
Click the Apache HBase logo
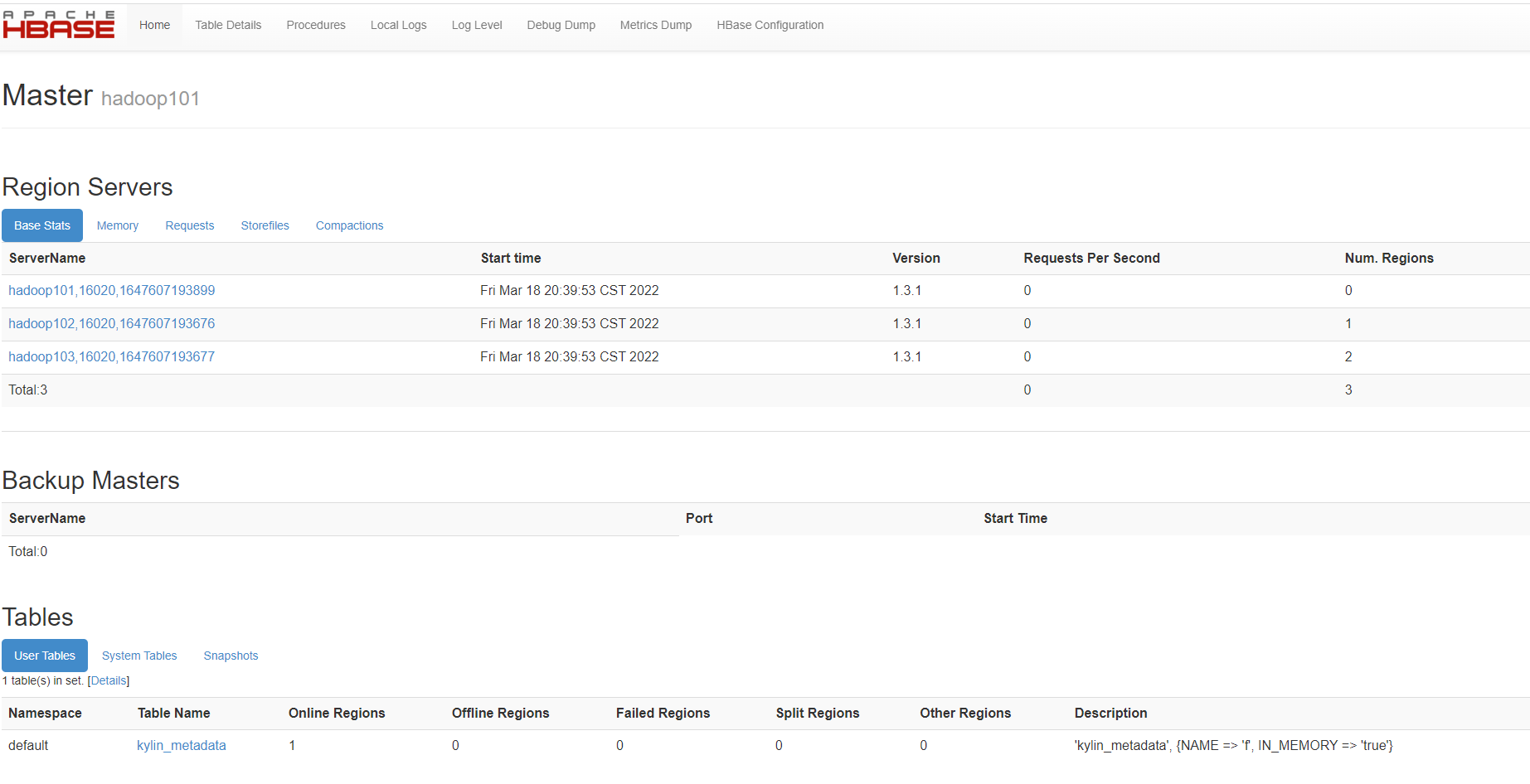tap(59, 25)
